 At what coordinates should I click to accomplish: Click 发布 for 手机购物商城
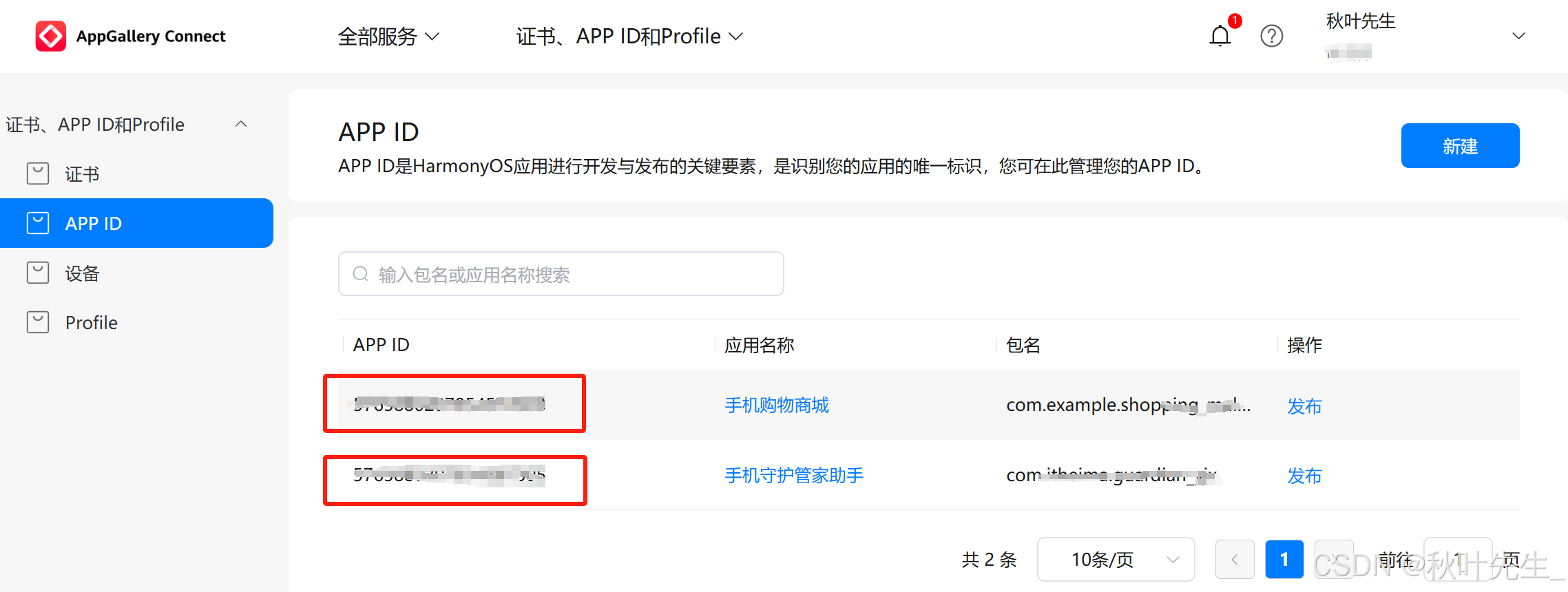click(x=1304, y=405)
